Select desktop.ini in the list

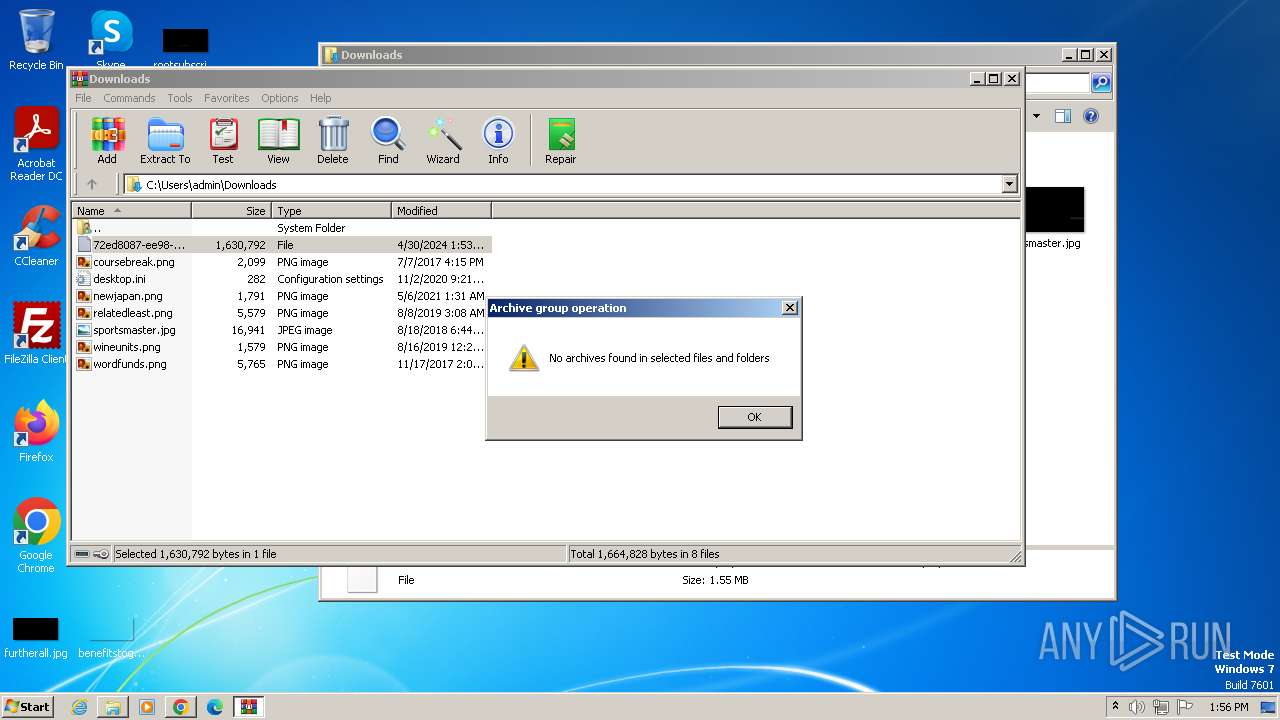click(x=281, y=279)
